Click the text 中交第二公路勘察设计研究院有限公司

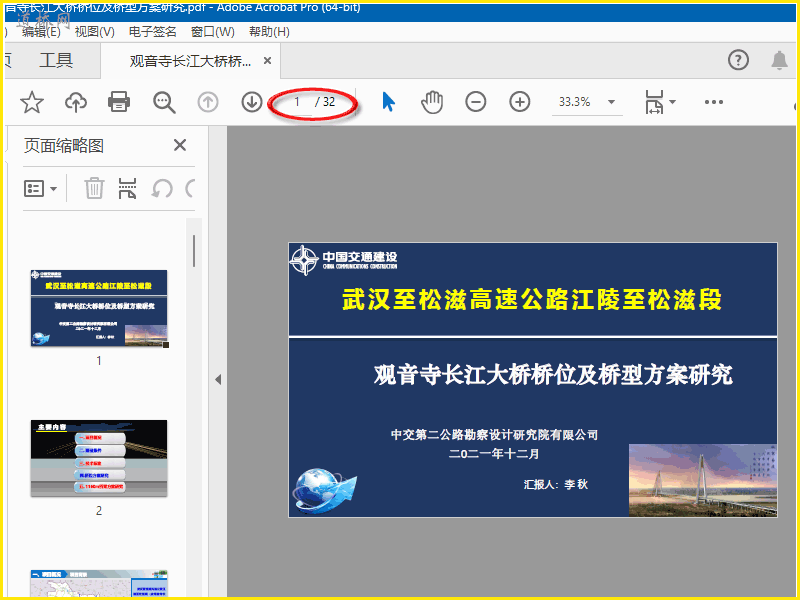pos(494,435)
